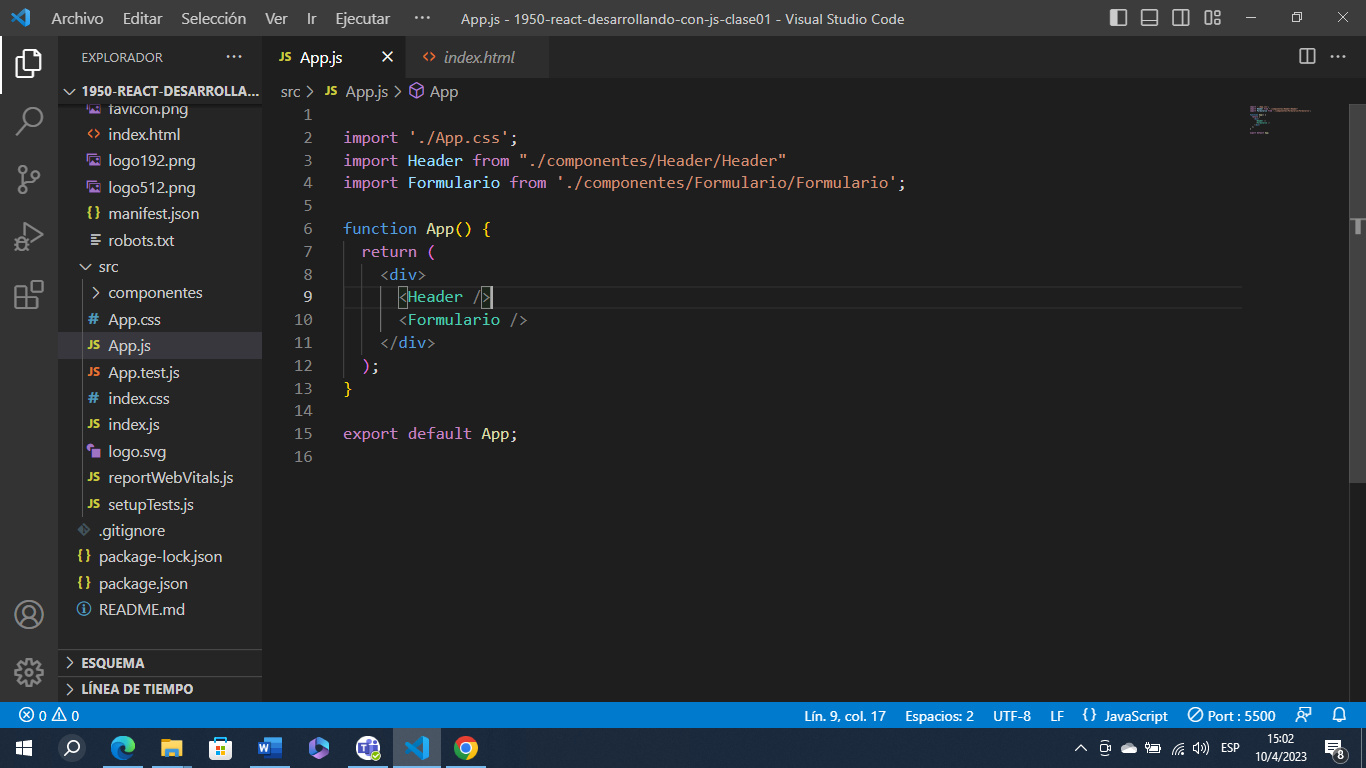Screen dimensions: 1366x768
Task: Open logo192.png in the explorer
Action: click(160, 161)
